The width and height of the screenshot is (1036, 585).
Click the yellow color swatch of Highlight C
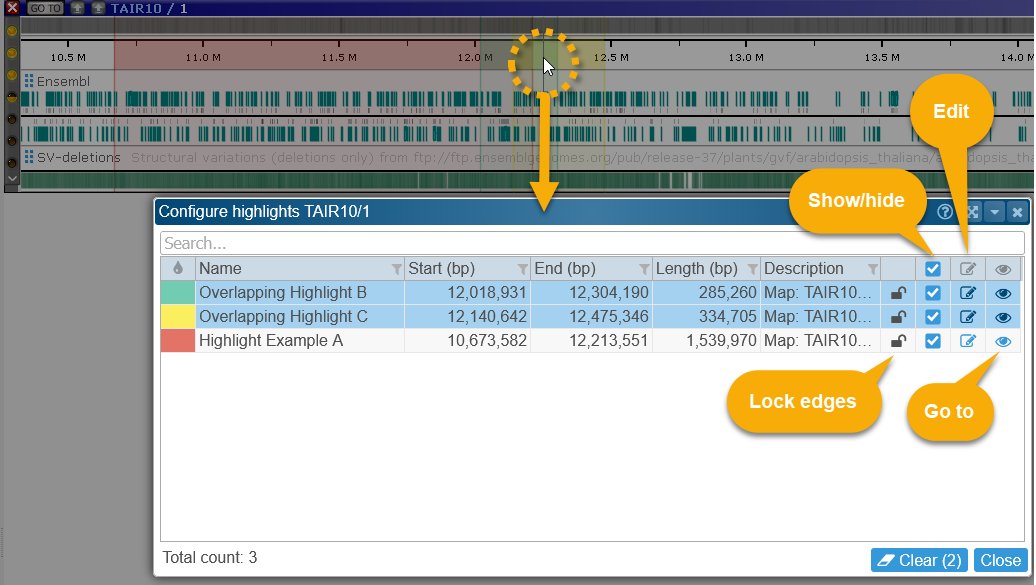(178, 317)
